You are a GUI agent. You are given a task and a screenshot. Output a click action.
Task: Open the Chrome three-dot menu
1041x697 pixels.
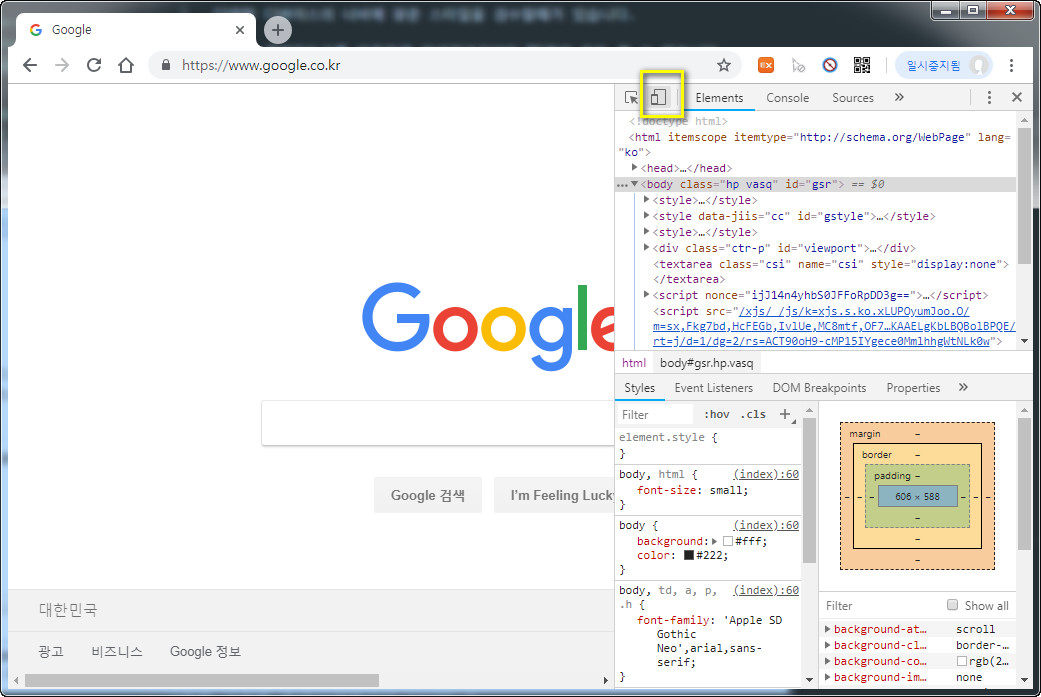coord(1011,65)
